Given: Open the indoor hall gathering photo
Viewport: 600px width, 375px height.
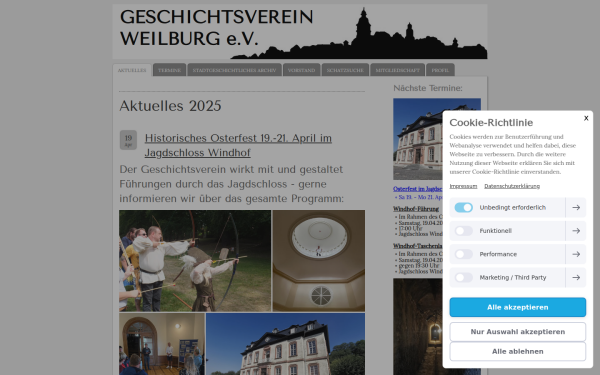Looking at the screenshot, I should pos(162,344).
